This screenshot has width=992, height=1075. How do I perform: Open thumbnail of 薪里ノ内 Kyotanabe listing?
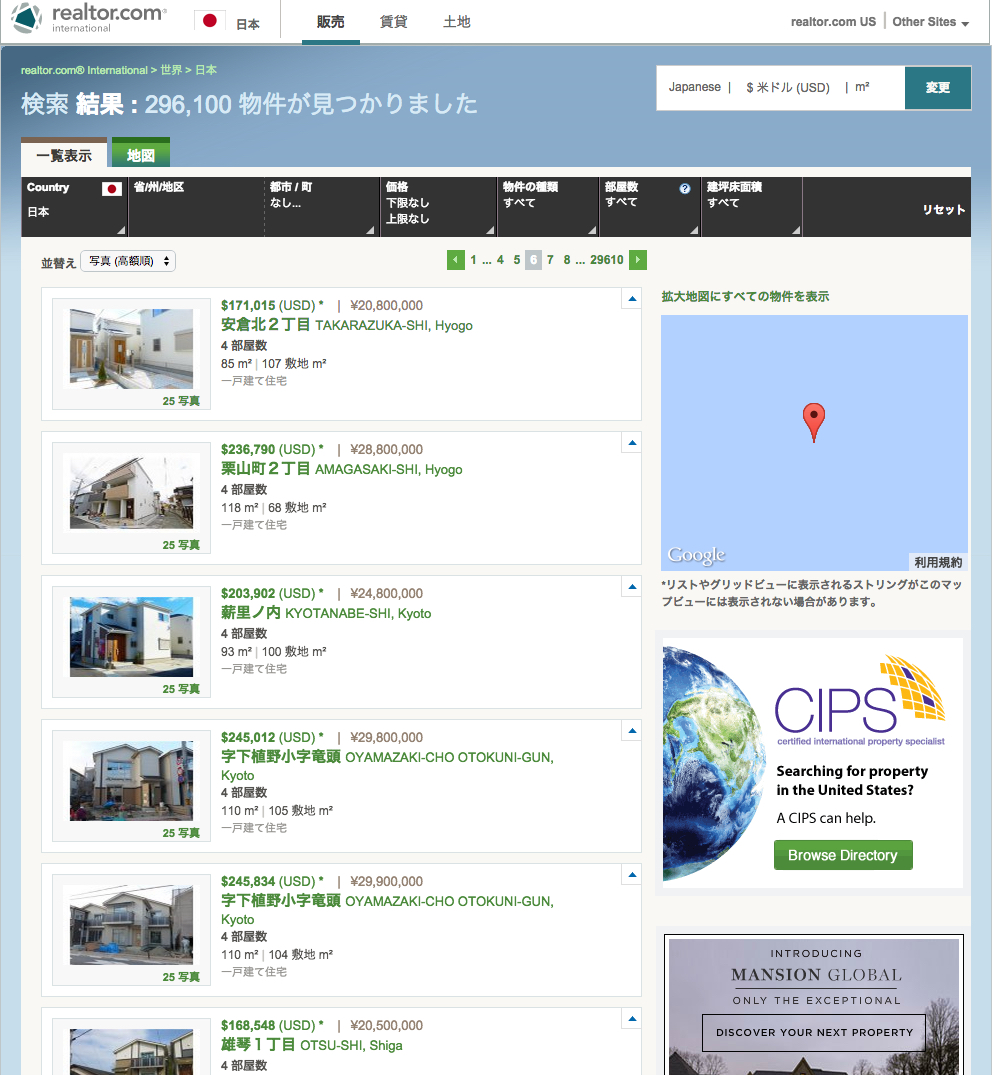click(x=131, y=636)
